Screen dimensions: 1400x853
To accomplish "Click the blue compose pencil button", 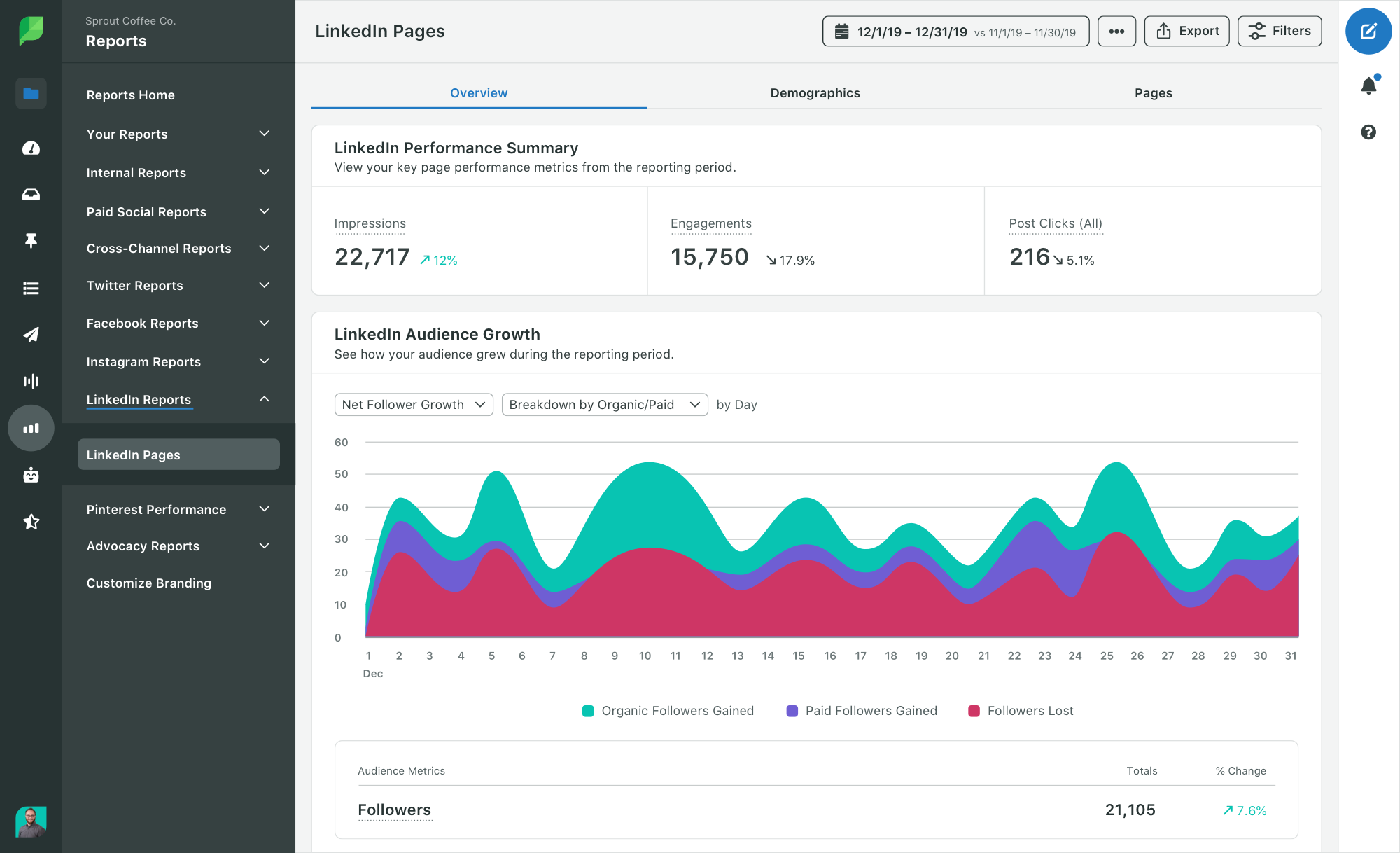I will 1368,31.
